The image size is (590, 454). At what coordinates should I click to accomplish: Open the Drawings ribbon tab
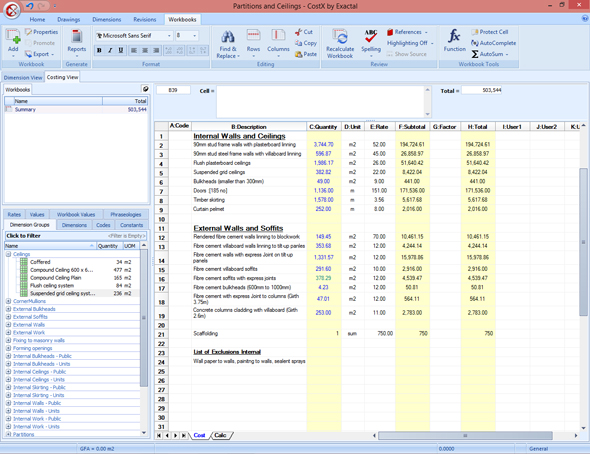[68, 20]
